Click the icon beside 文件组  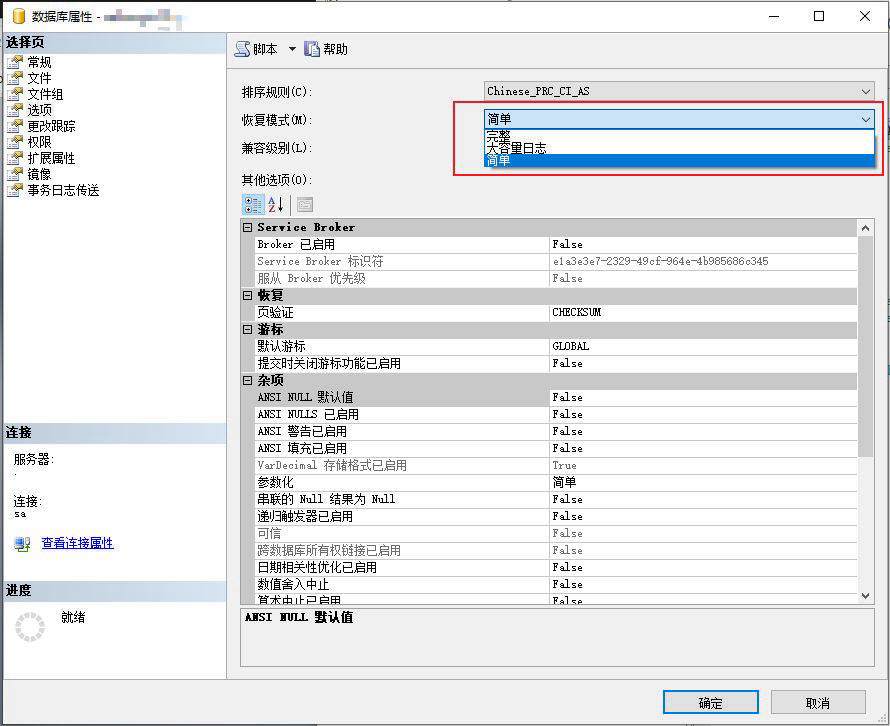tap(15, 94)
